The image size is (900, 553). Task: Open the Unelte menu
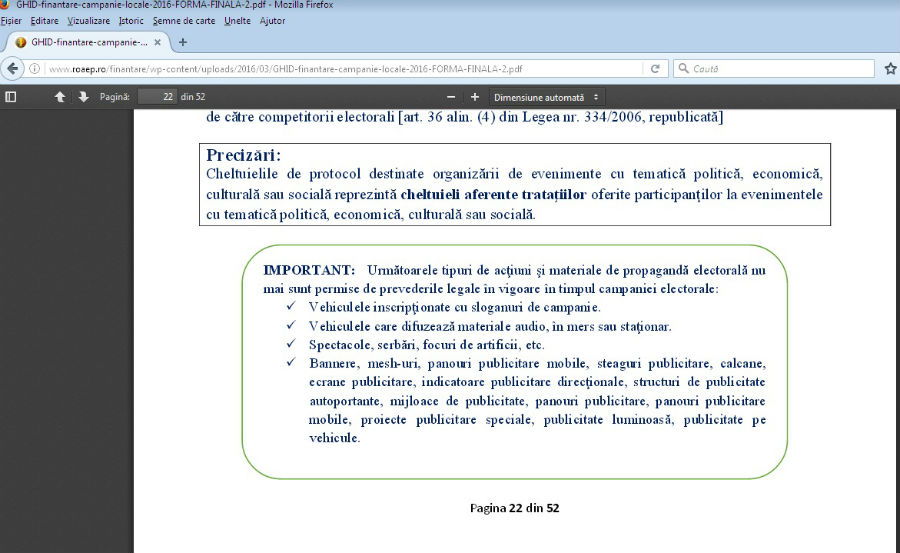tap(237, 21)
